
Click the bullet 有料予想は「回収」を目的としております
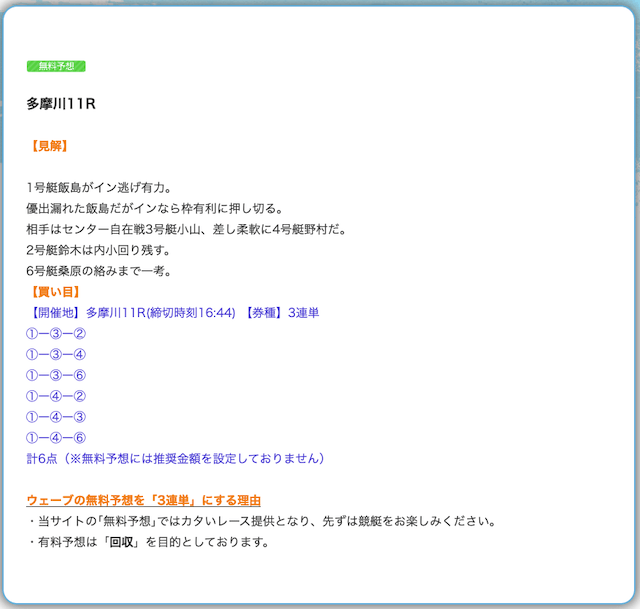point(148,542)
